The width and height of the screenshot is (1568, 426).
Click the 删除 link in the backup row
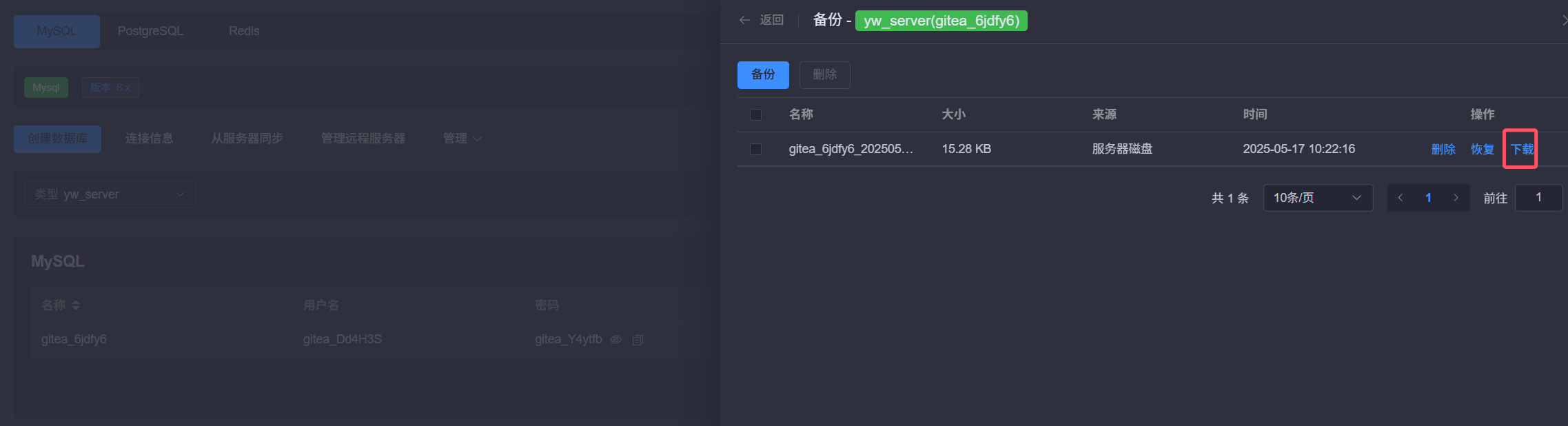pos(1443,149)
